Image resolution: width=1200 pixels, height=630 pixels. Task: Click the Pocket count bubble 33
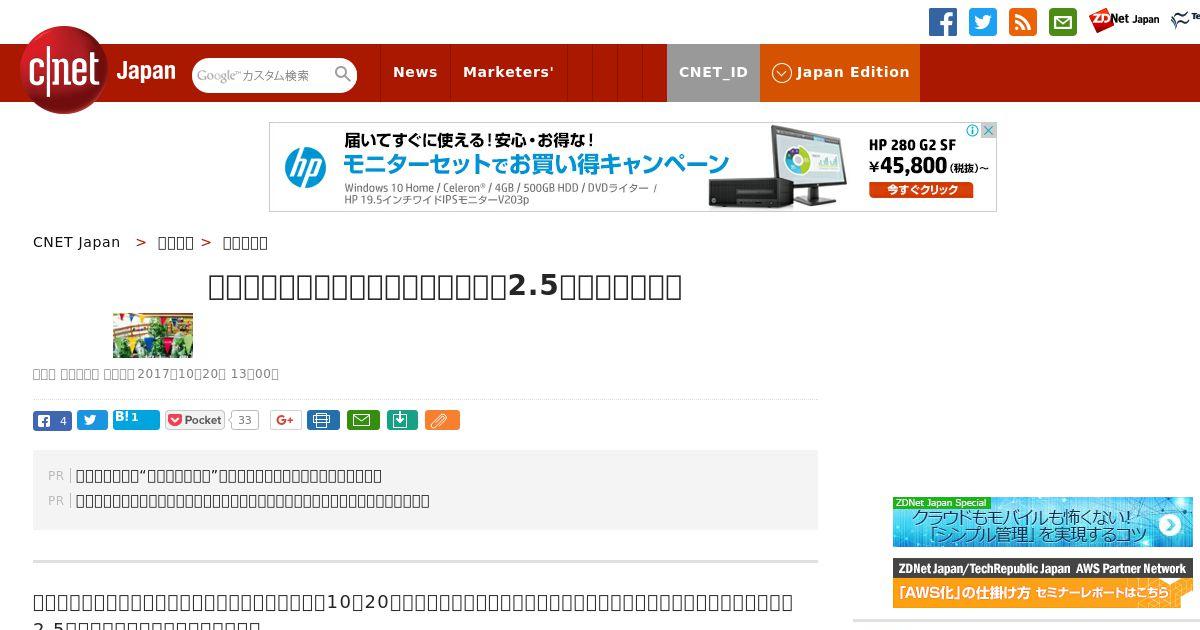pyautogui.click(x=244, y=420)
